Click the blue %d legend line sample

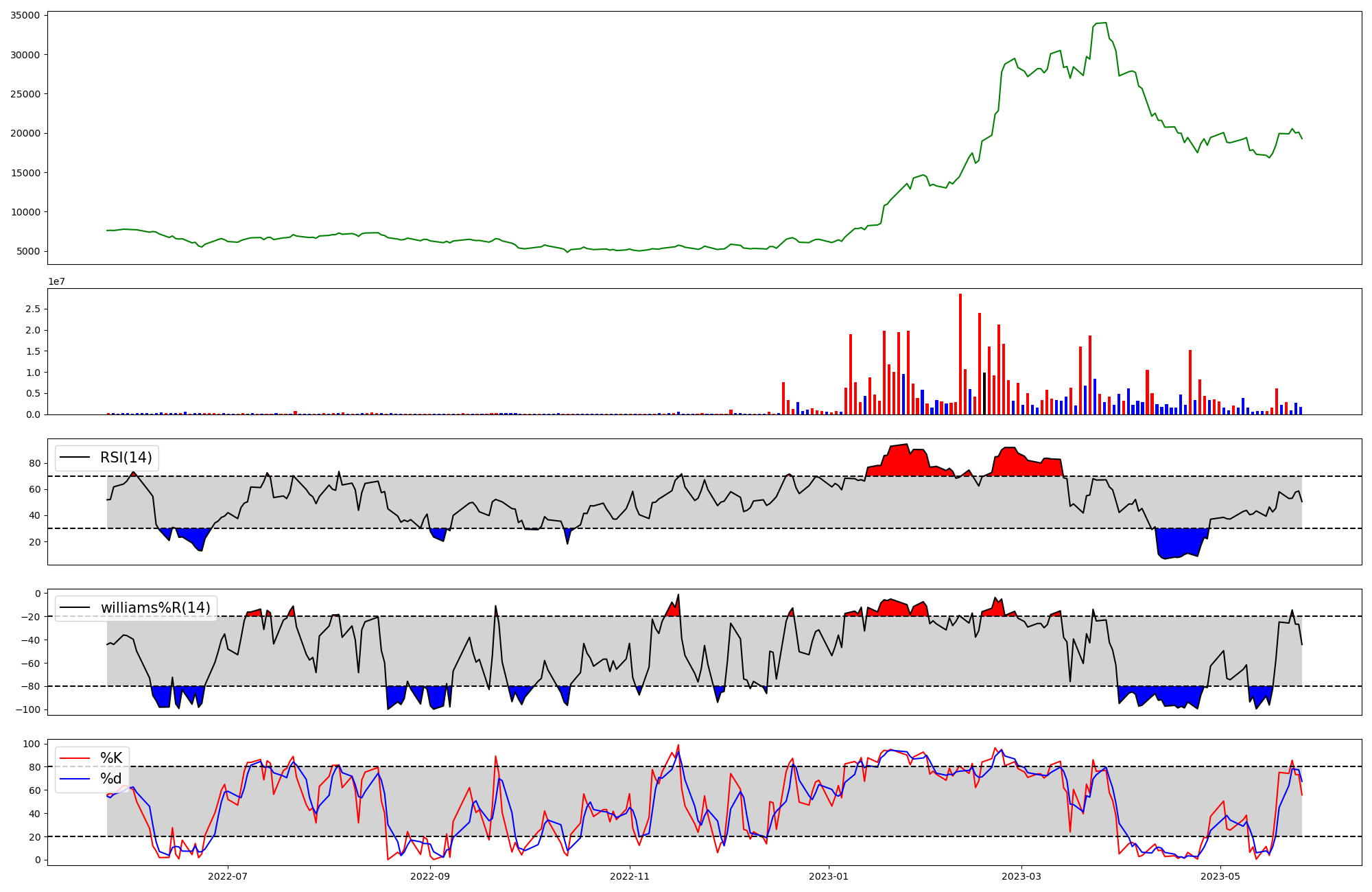[x=75, y=779]
